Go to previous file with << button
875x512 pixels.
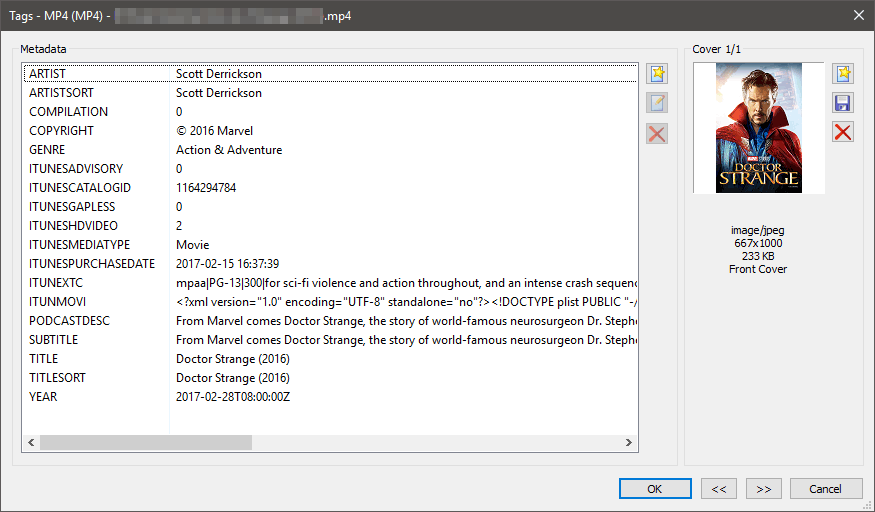pyautogui.click(x=719, y=489)
